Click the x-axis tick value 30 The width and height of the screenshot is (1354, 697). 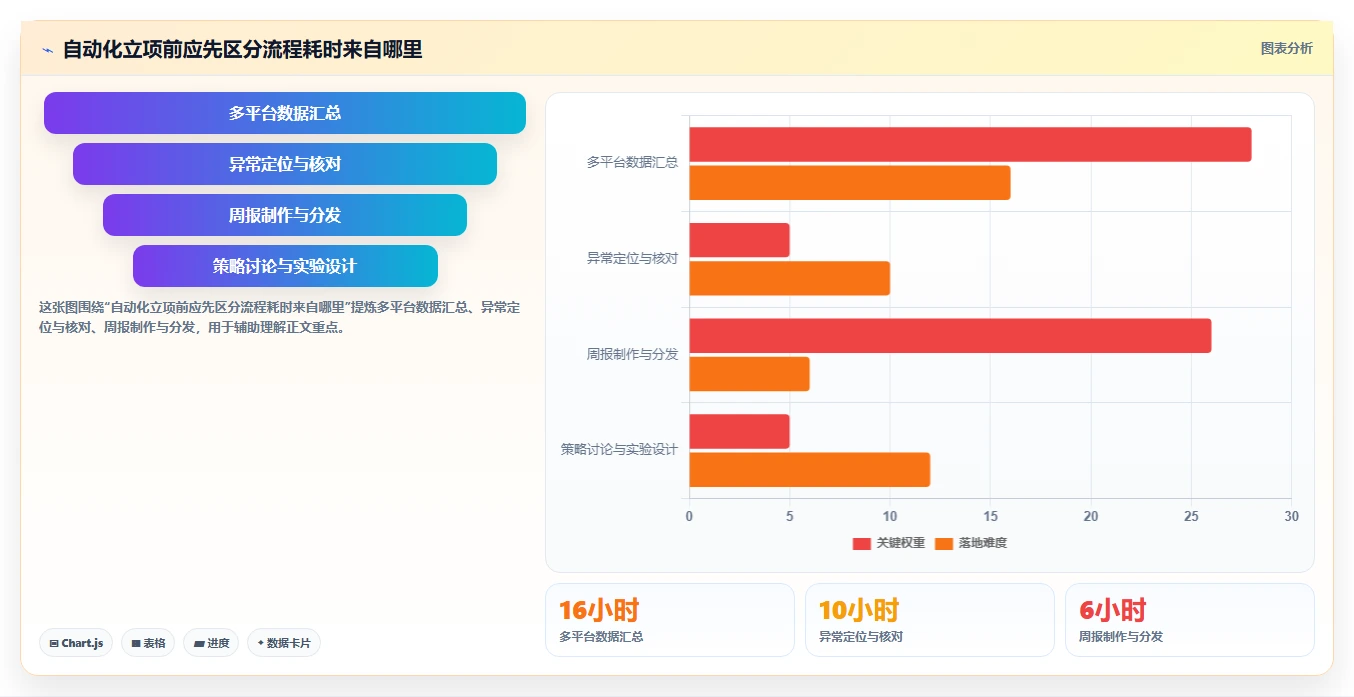1291,517
